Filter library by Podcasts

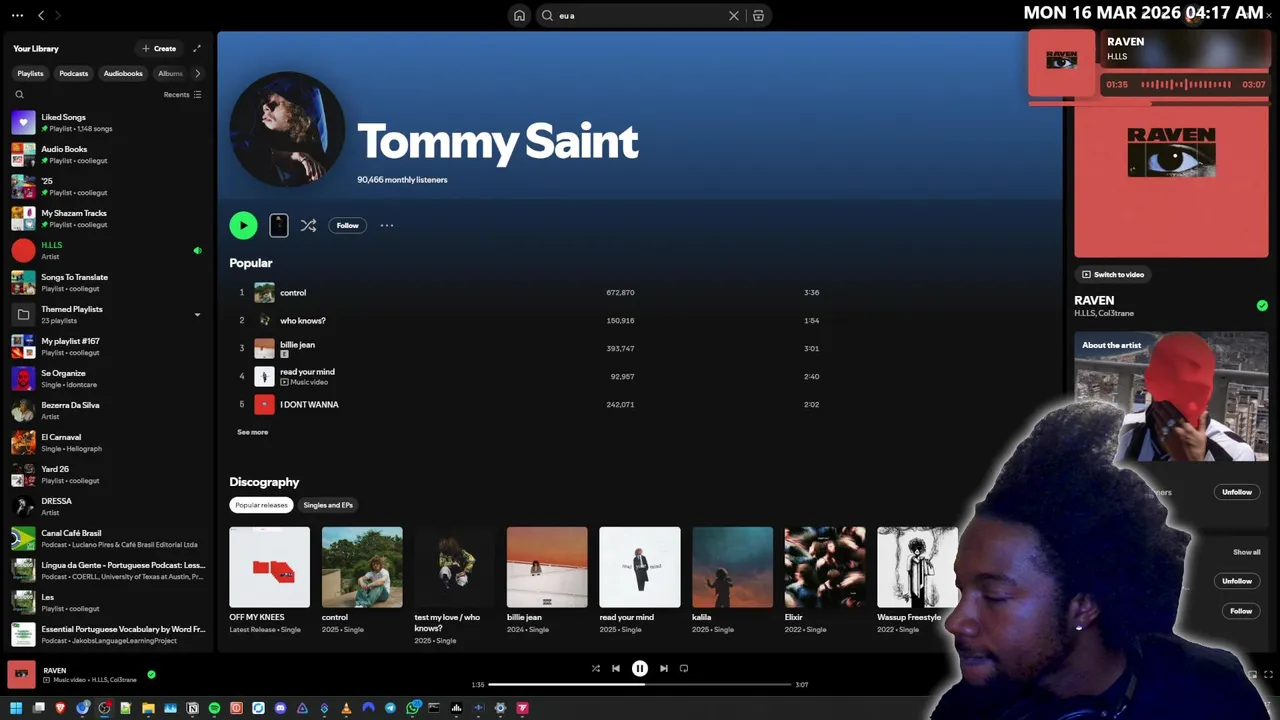click(74, 73)
